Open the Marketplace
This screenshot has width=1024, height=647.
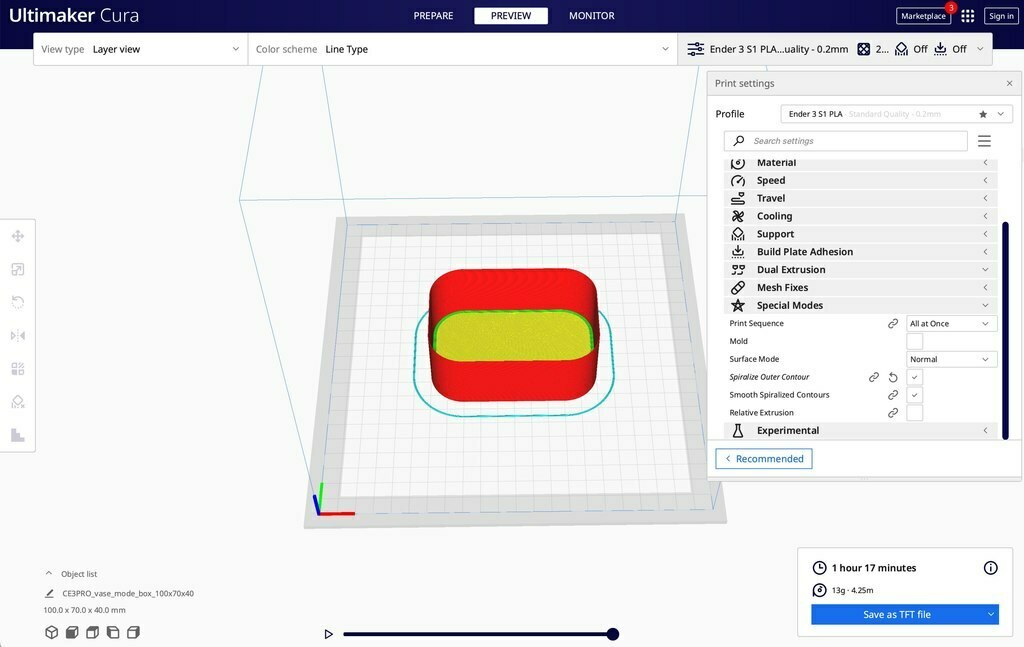923,16
